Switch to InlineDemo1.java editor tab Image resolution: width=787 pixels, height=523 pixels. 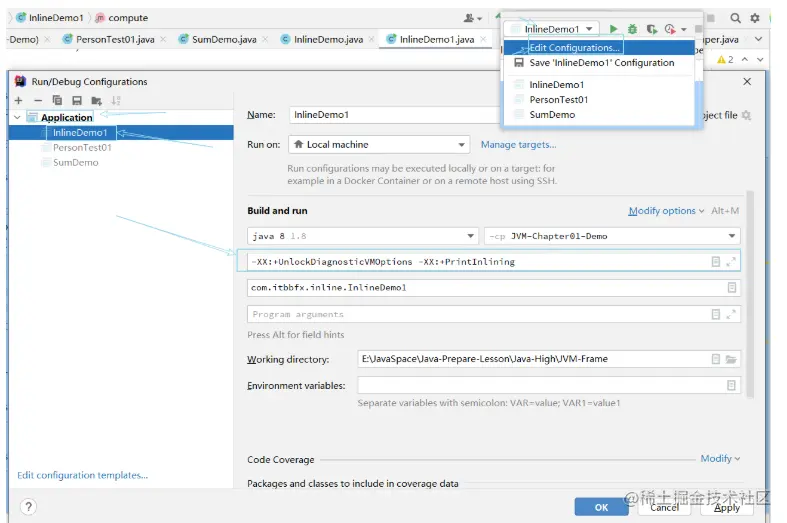tap(437, 39)
